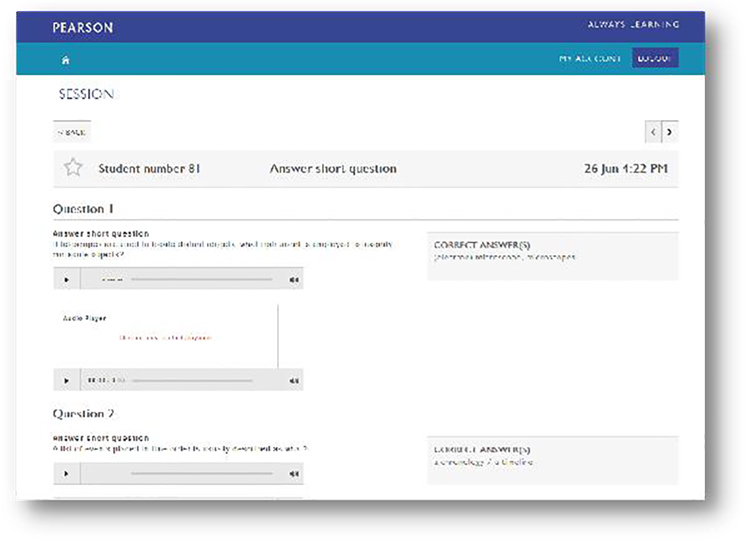Click the Audio Player panel message
The height and width of the screenshot is (543, 750).
point(166,338)
